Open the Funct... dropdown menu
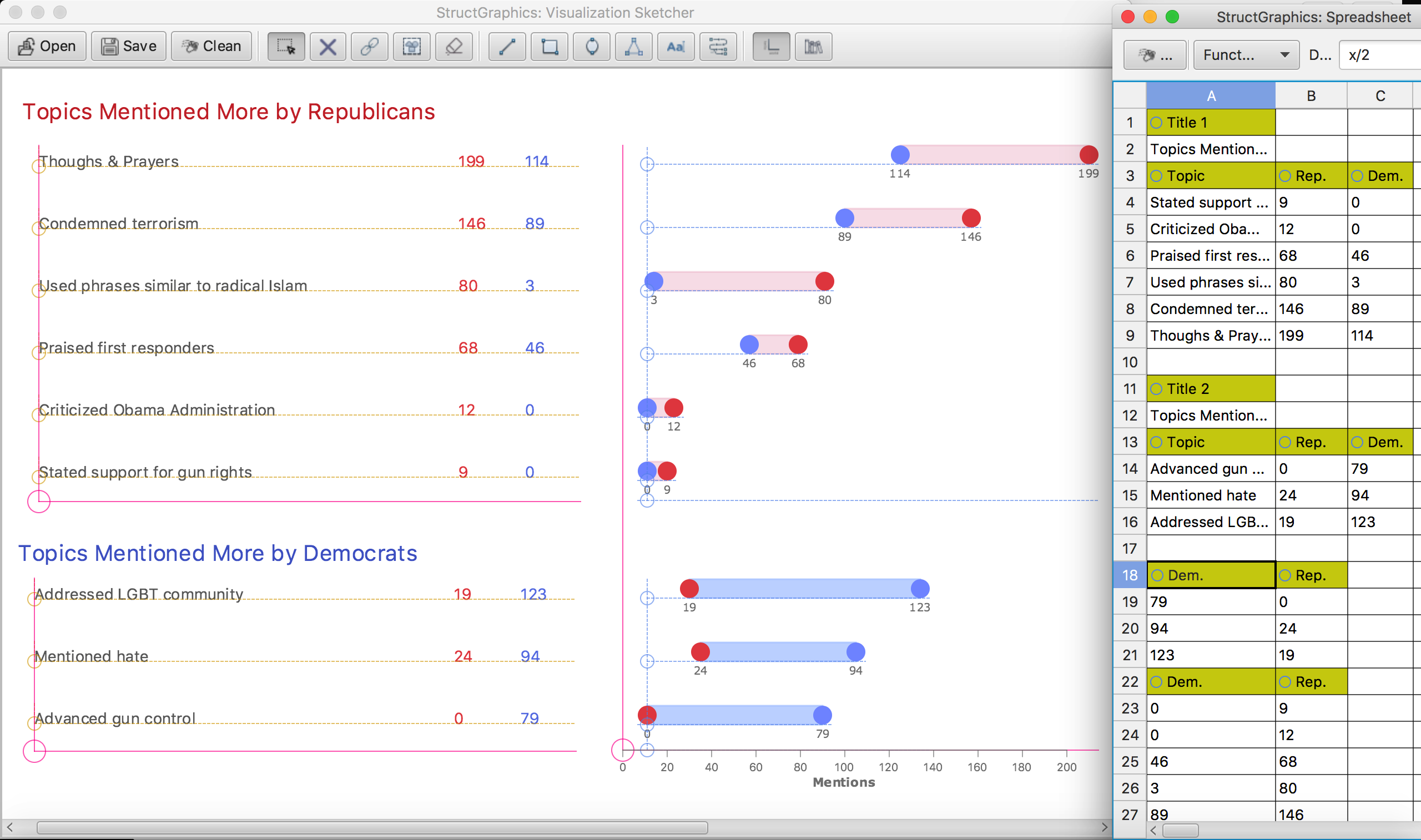This screenshot has height=840, width=1421. click(x=1246, y=55)
